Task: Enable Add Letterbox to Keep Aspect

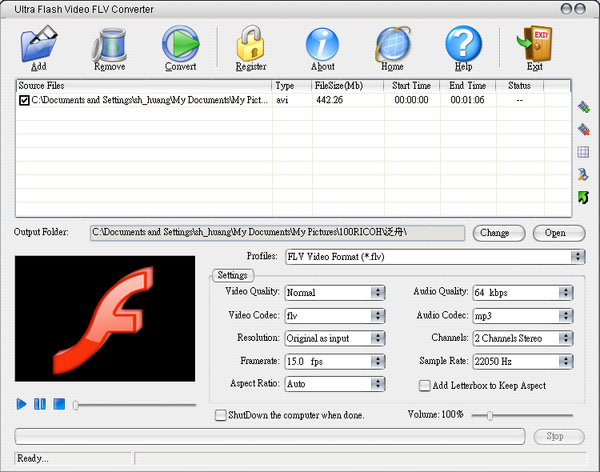Action: coord(424,385)
